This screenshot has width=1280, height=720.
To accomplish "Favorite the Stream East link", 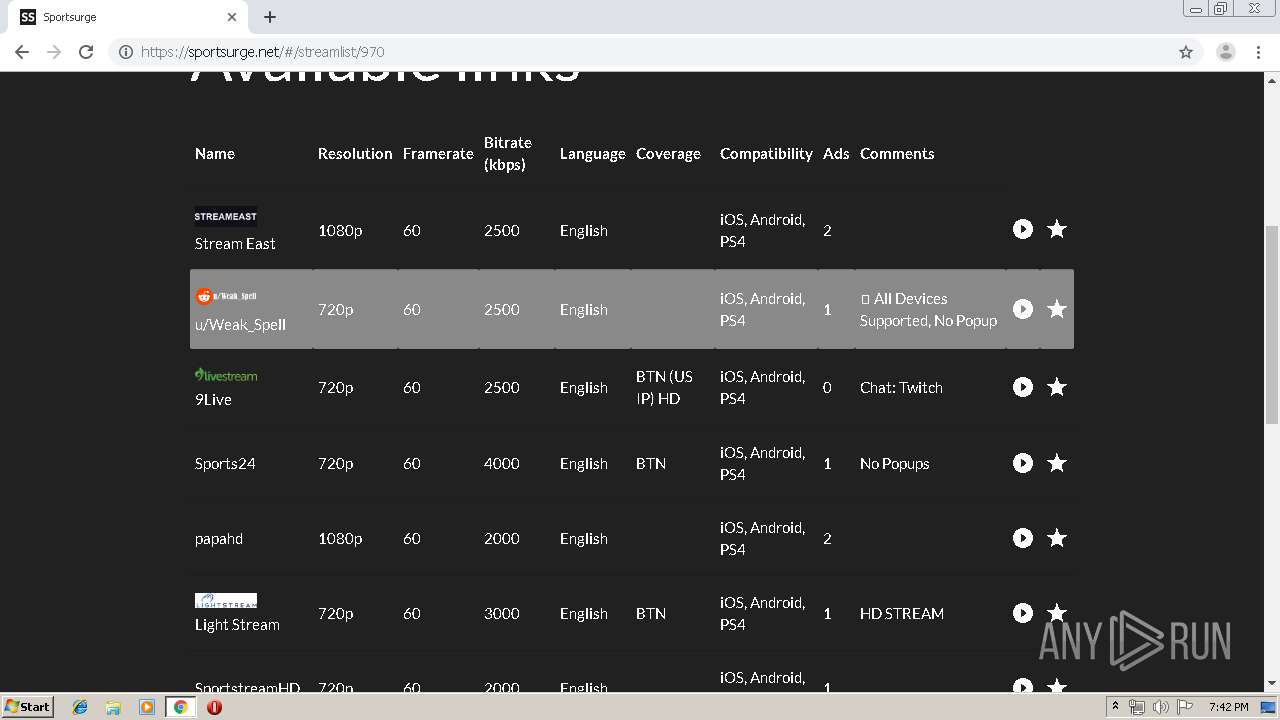I will click(1057, 229).
